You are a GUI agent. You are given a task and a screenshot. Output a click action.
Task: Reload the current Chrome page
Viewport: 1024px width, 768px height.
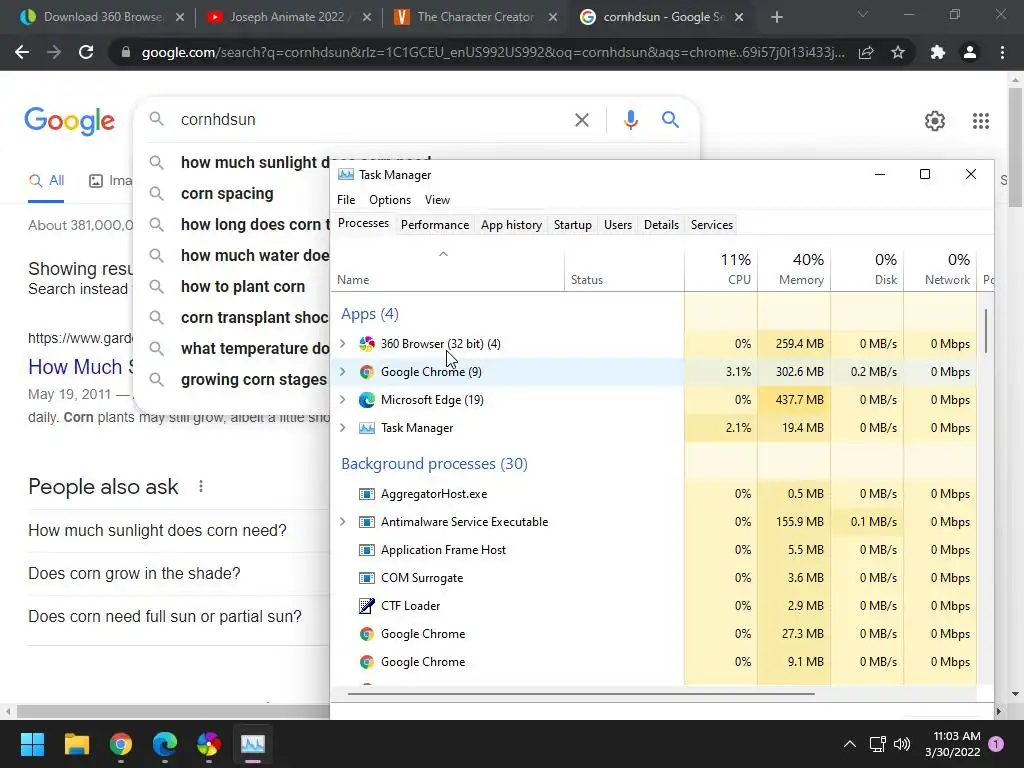(86, 52)
